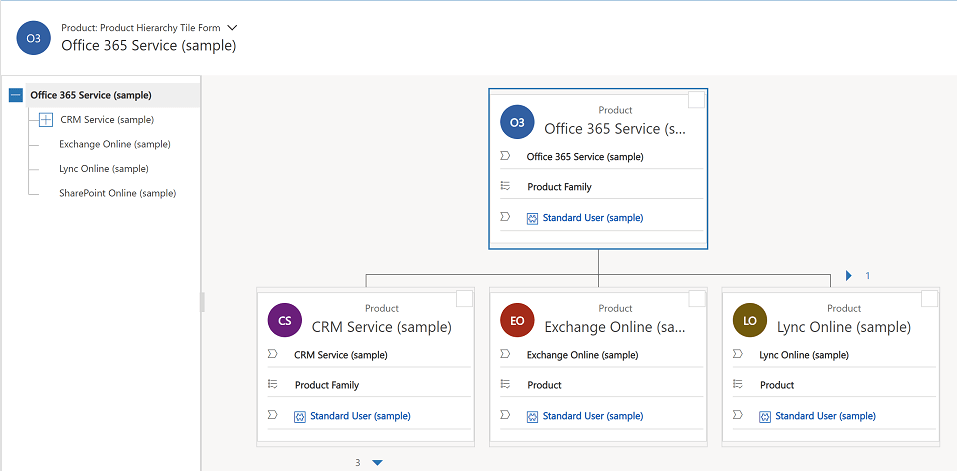Open Standard User link in Lync Online tile
The width and height of the screenshot is (957, 471).
(x=825, y=416)
